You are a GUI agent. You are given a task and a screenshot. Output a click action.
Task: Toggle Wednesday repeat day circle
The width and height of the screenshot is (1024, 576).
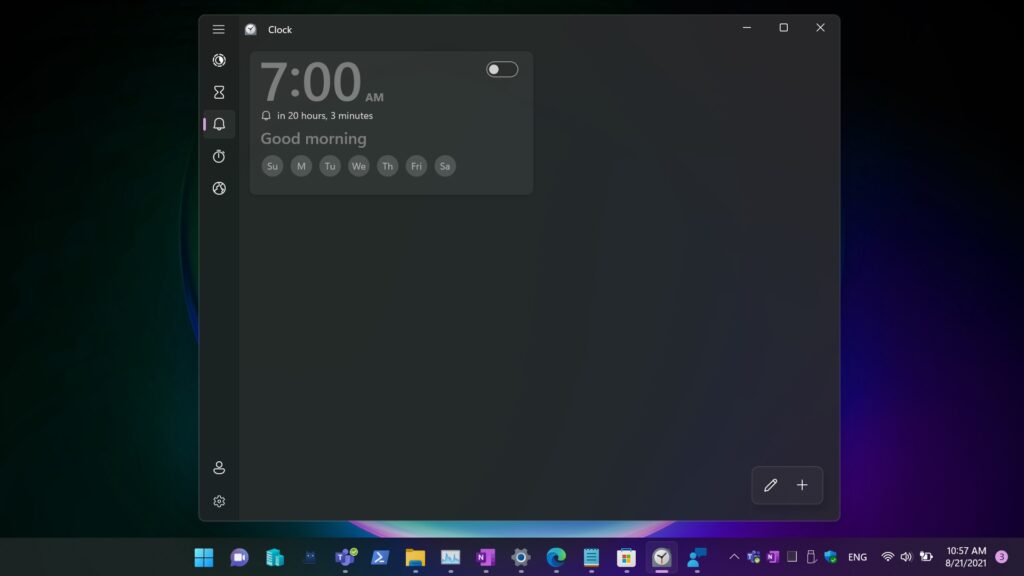358,166
